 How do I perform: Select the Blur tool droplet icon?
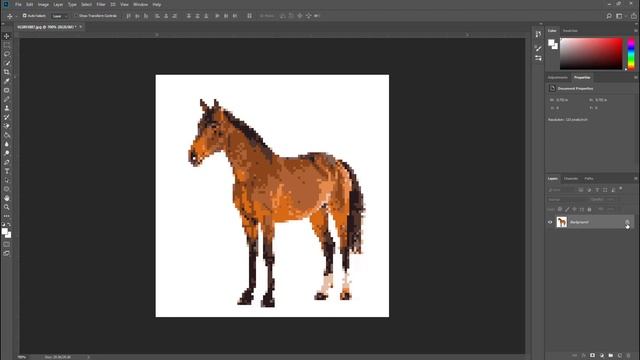[7, 144]
